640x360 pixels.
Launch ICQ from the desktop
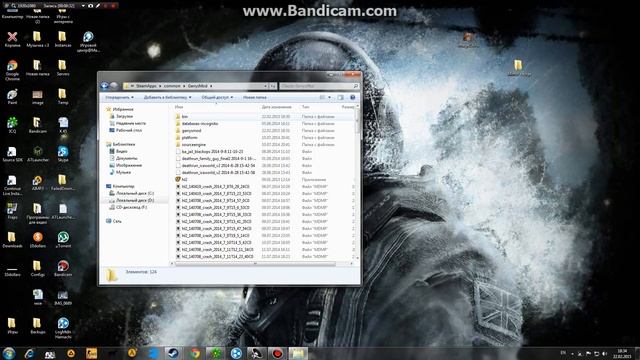tap(12, 125)
